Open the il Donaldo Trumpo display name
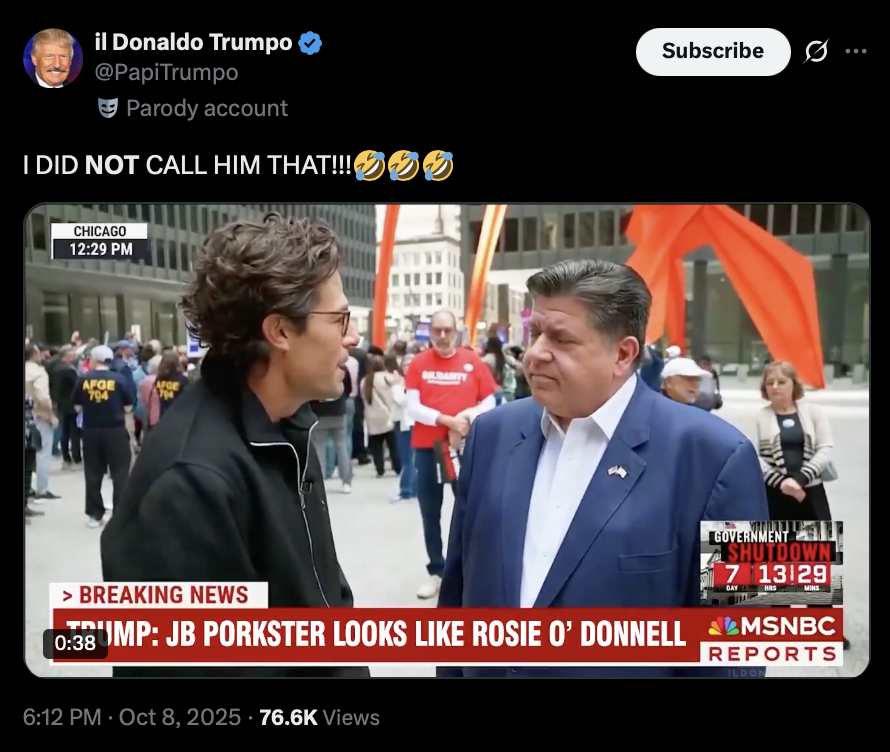The image size is (890, 752). (194, 43)
